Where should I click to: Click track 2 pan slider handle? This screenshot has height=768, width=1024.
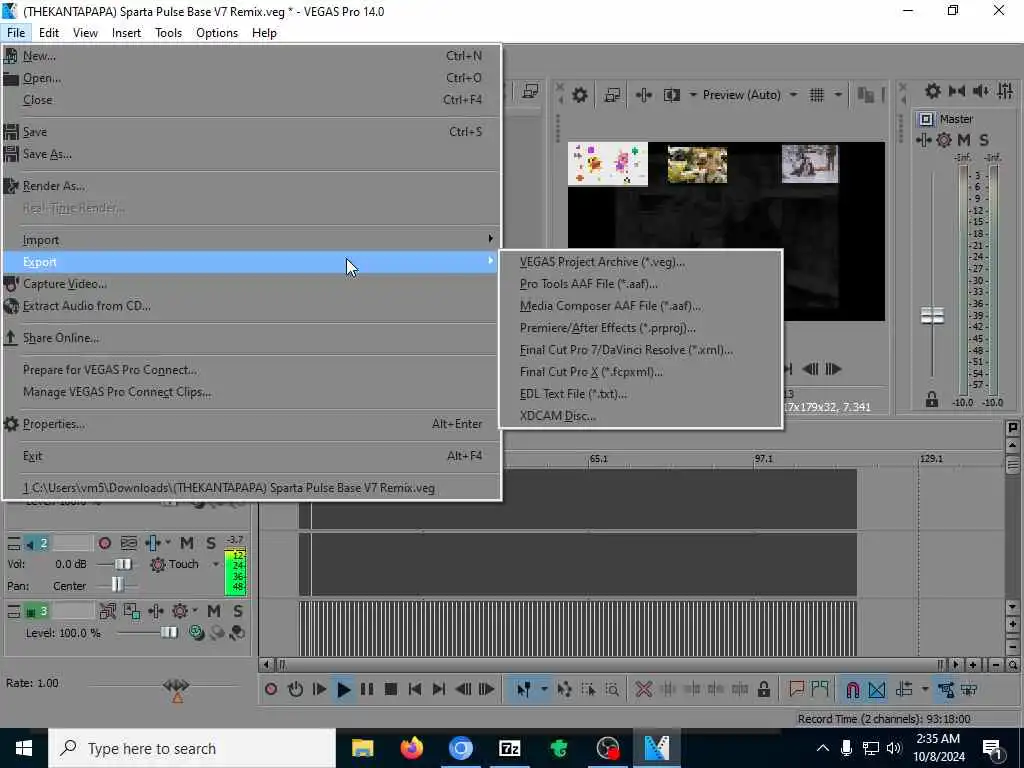click(x=117, y=584)
